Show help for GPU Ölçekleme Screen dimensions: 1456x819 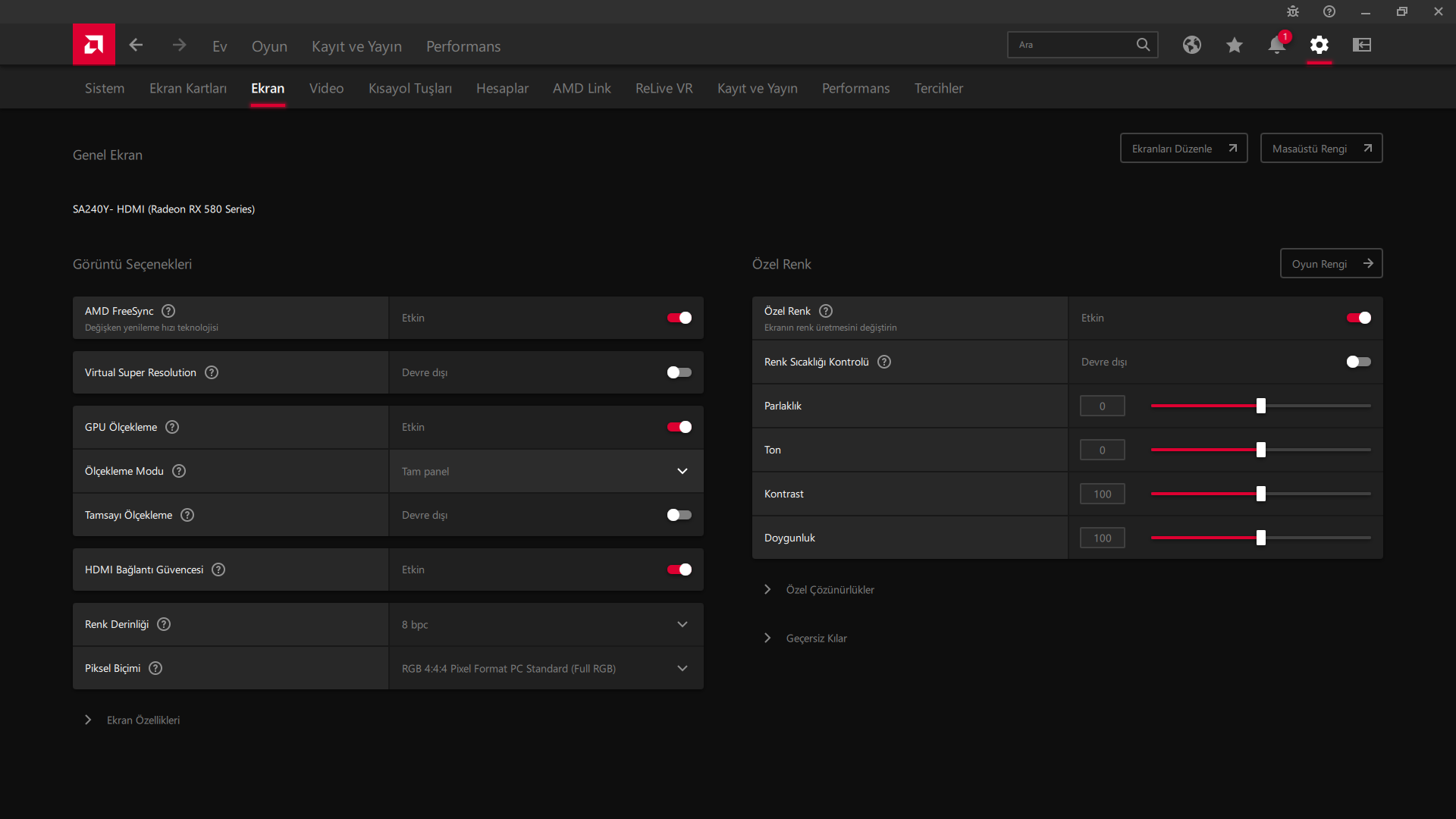[172, 427]
